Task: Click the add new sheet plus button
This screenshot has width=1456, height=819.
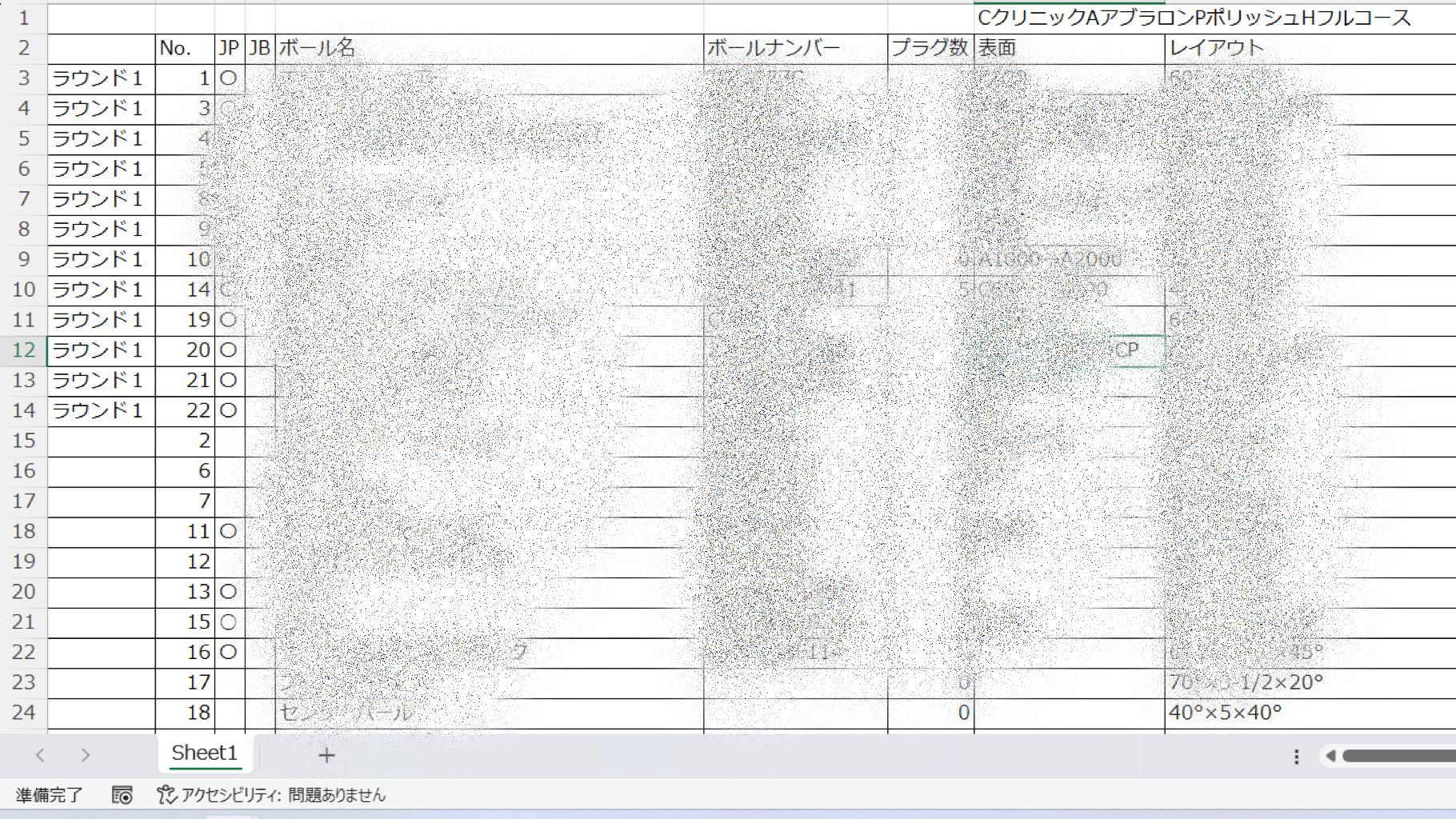Action: [x=326, y=755]
